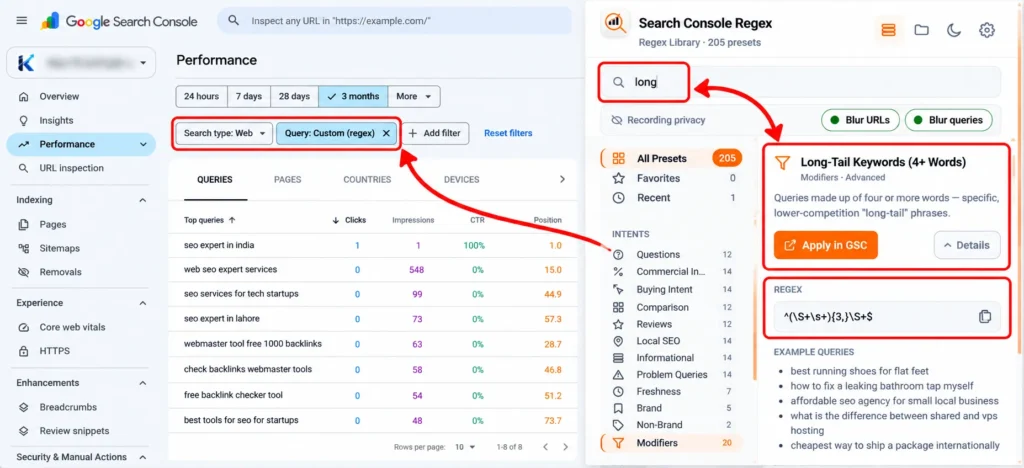The height and width of the screenshot is (468, 1024).
Task: Toggle Recording privacy setting
Action: click(658, 120)
